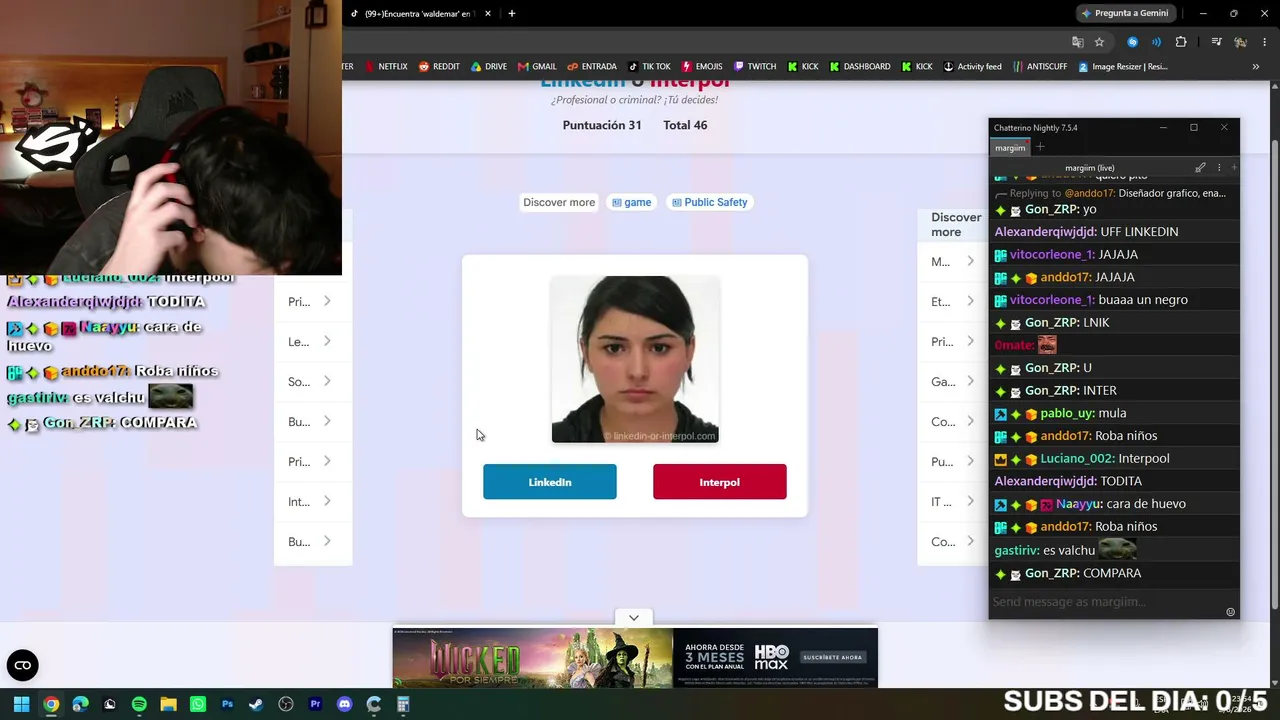Click 'margiim (live)' split header in Chatterino
Image resolution: width=1280 pixels, height=720 pixels.
point(1090,167)
